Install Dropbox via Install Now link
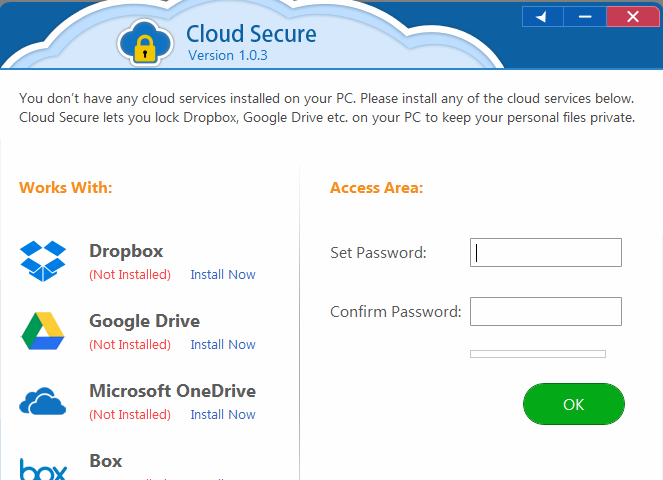The height and width of the screenshot is (480, 663). click(223, 274)
